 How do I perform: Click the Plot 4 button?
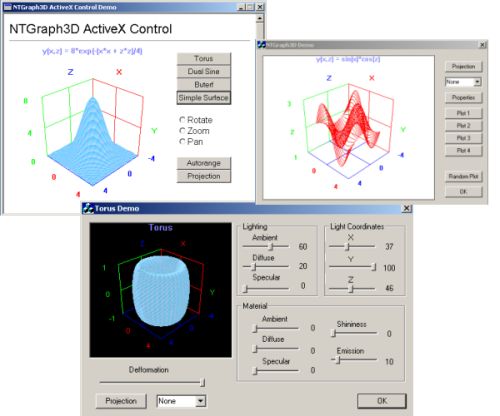(x=464, y=150)
